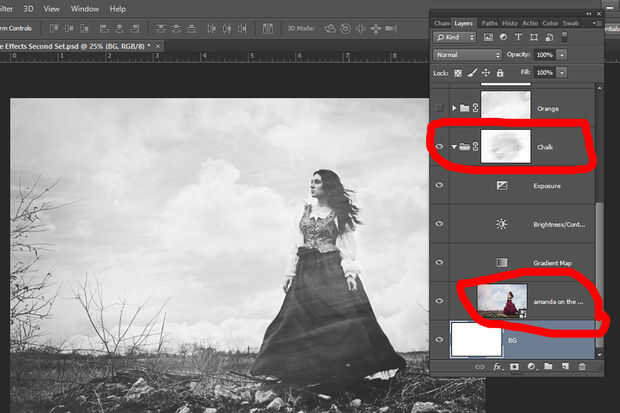Open the Help menu
This screenshot has height=413, width=620.
point(117,9)
